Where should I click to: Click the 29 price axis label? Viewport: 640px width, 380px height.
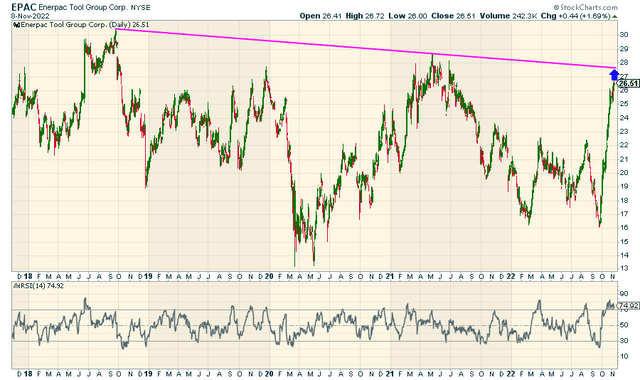[624, 49]
